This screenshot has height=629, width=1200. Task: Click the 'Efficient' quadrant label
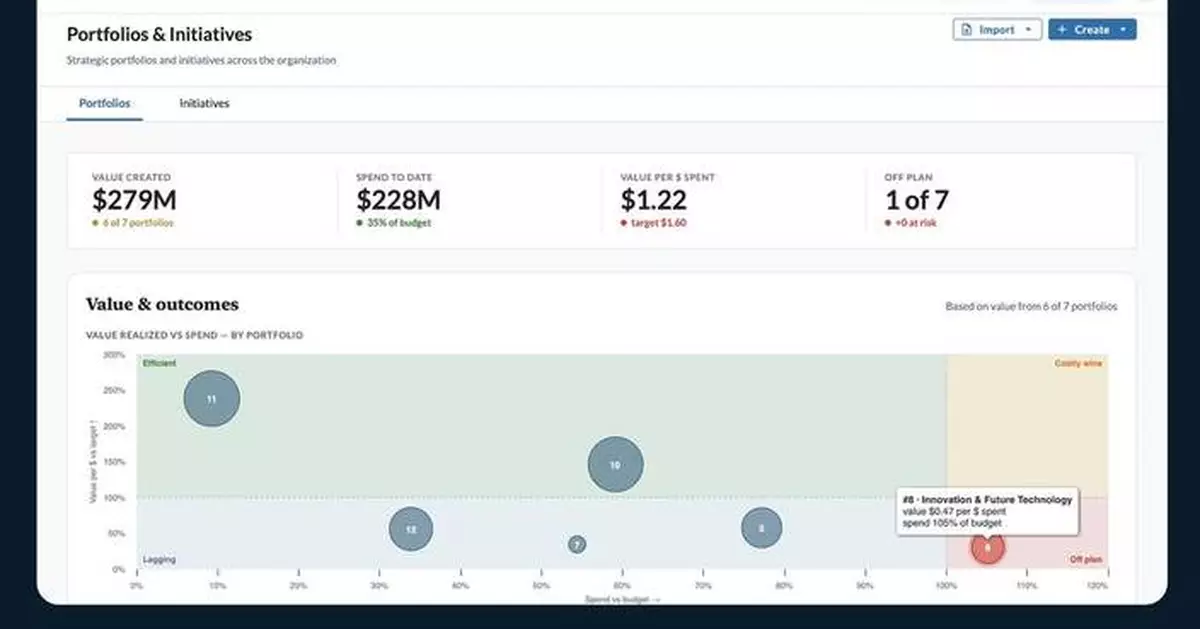click(159, 363)
